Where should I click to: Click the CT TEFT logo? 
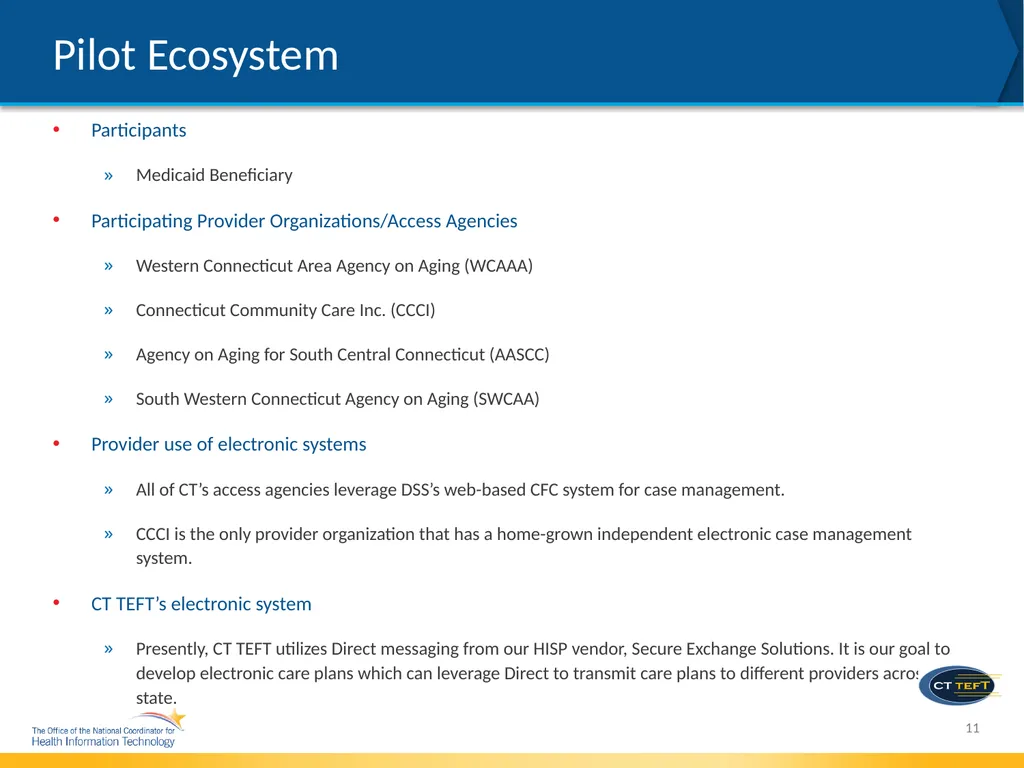pos(960,685)
